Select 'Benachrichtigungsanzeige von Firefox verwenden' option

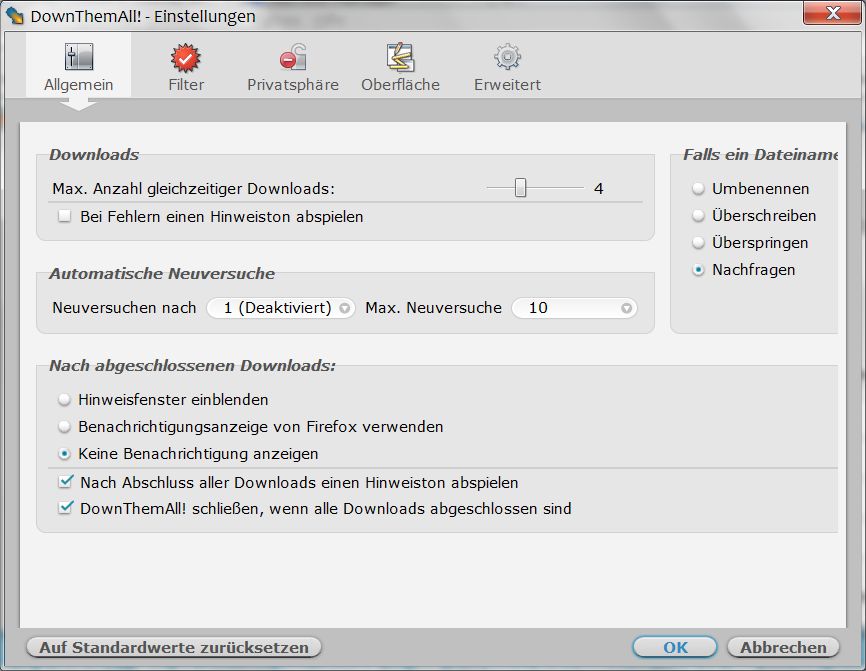click(65, 426)
